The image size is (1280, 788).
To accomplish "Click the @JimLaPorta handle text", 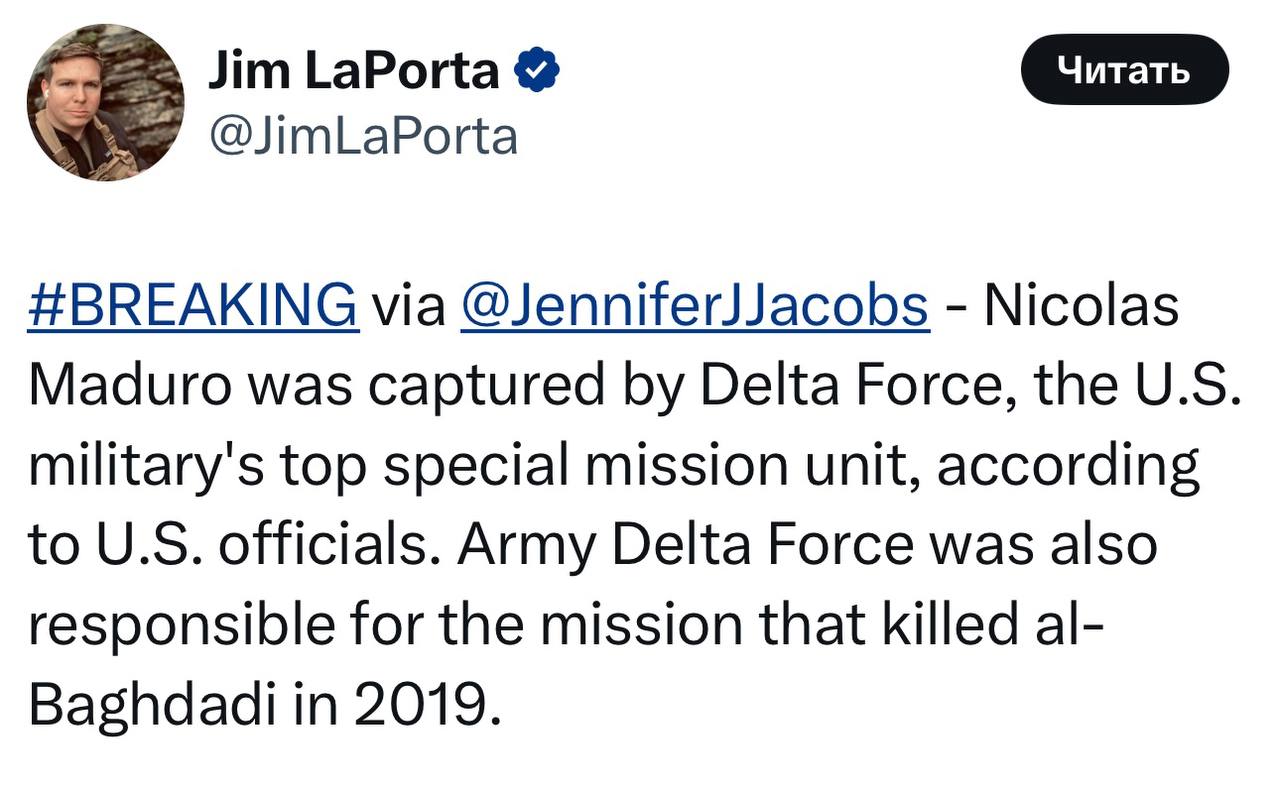I will (x=362, y=137).
